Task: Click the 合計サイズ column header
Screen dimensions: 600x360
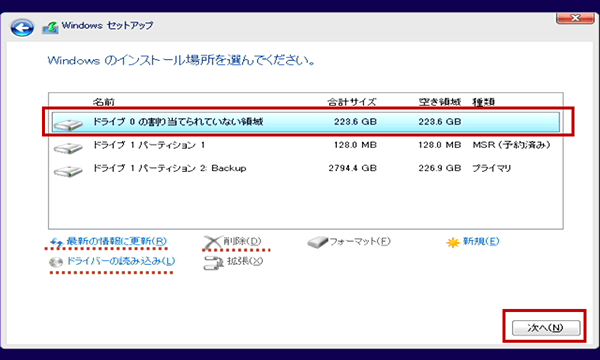Action: [x=352, y=102]
